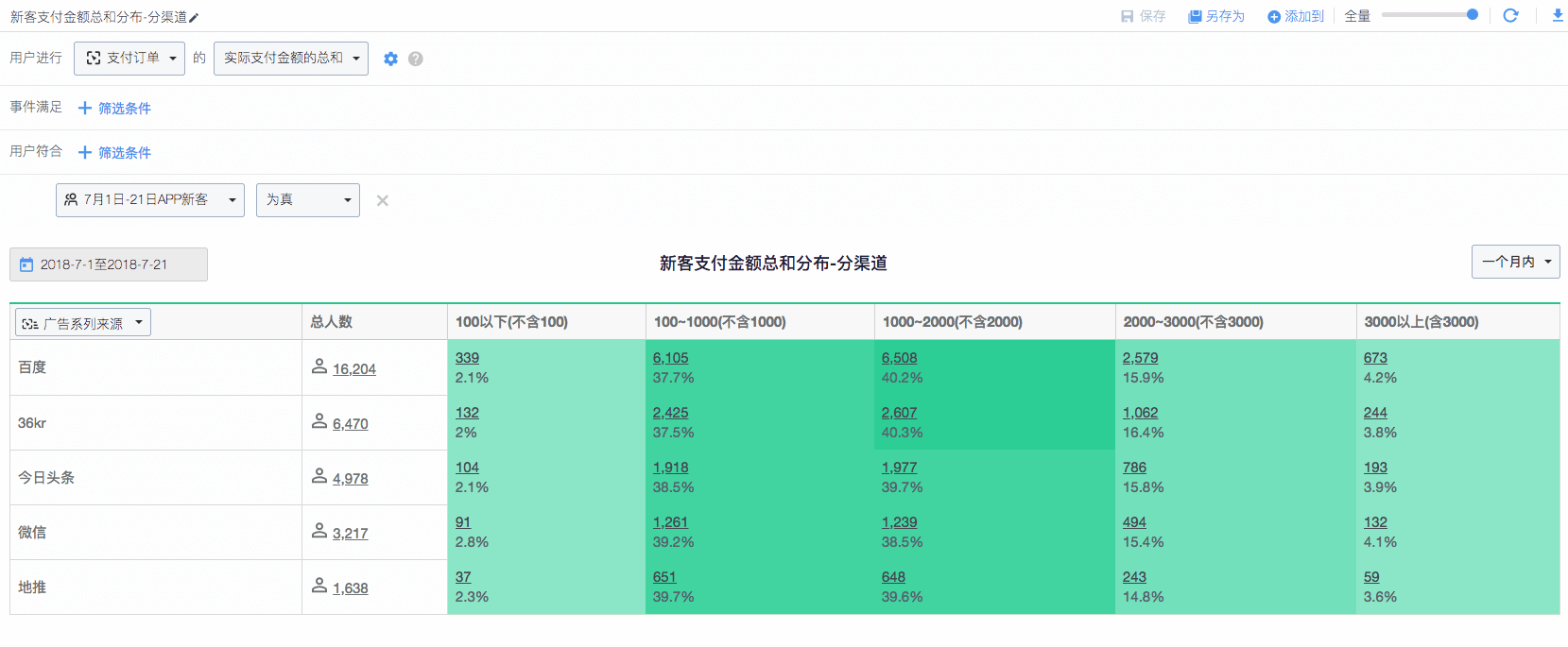Image resolution: width=1568 pixels, height=647 pixels.
Task: Open user count 6,470 for 36kr
Action: (x=351, y=424)
